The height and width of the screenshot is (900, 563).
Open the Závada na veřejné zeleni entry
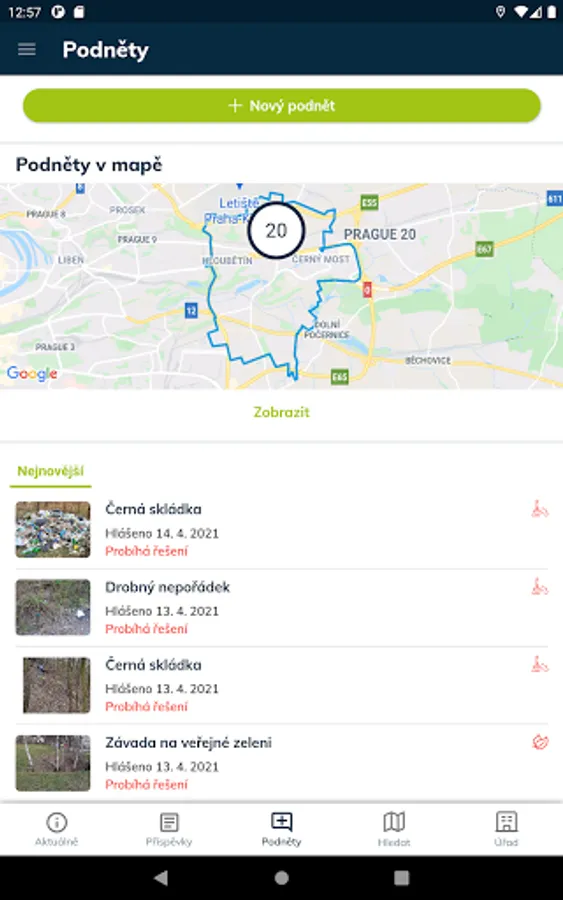point(281,763)
